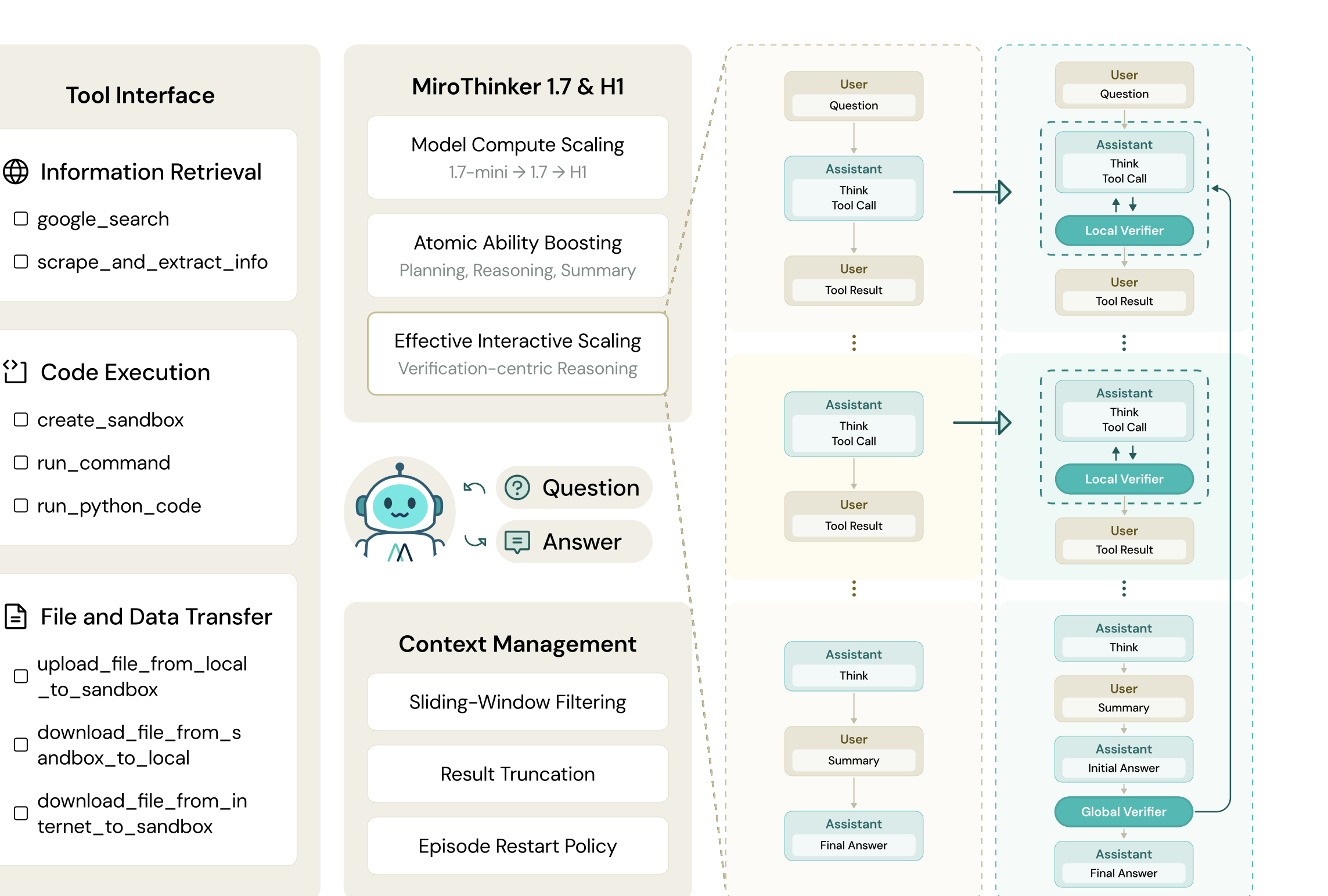Select the Effective Interactive Scaling box
This screenshot has width=1328, height=896.
tap(517, 354)
